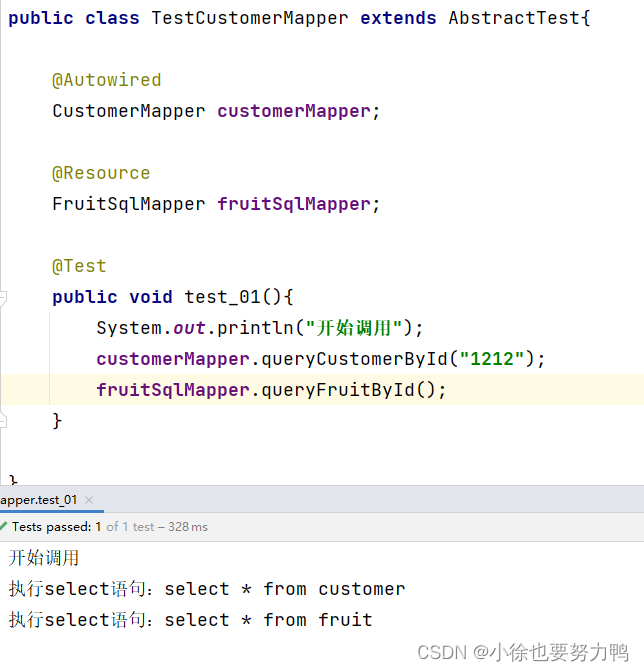Click the 328 ms duration text
Image resolution: width=644 pixels, height=671 pixels.
click(188, 527)
